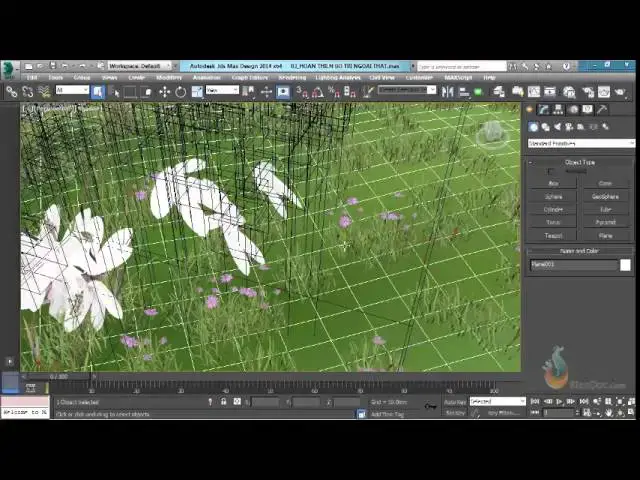This screenshot has width=640, height=480.
Task: Click the Key Filters button
Action: [504, 413]
